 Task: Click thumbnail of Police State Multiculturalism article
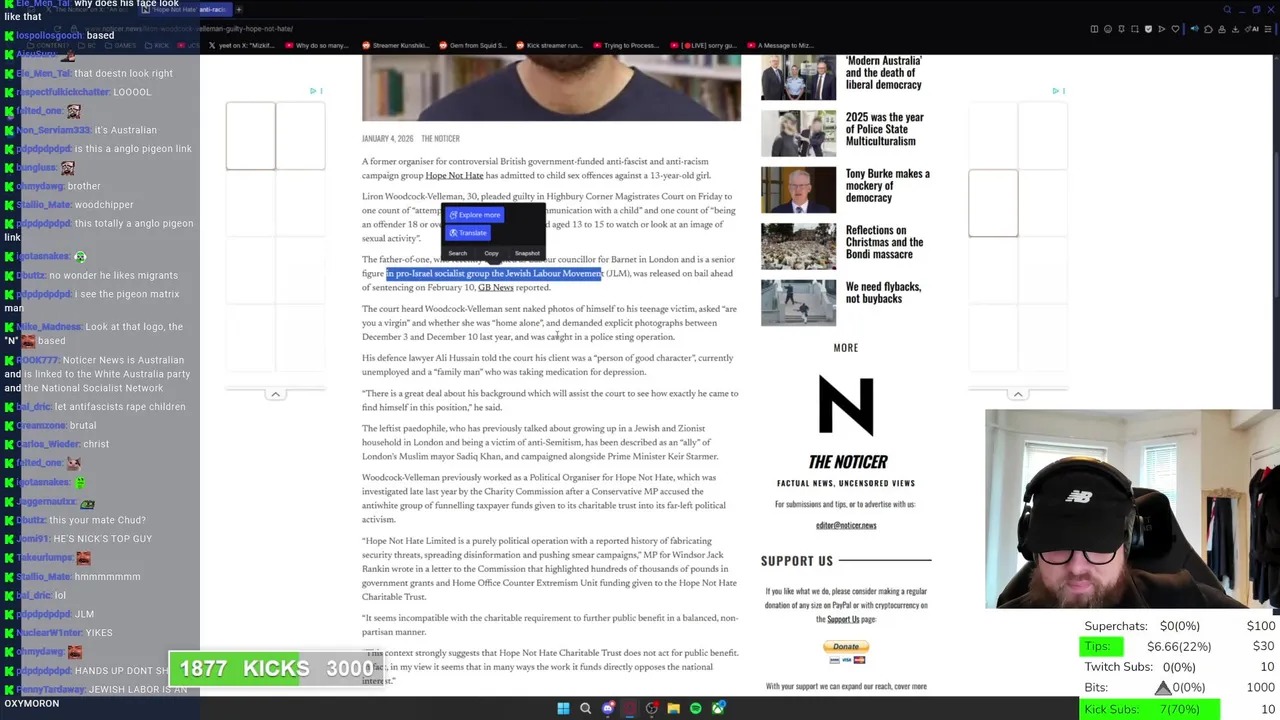coord(798,134)
